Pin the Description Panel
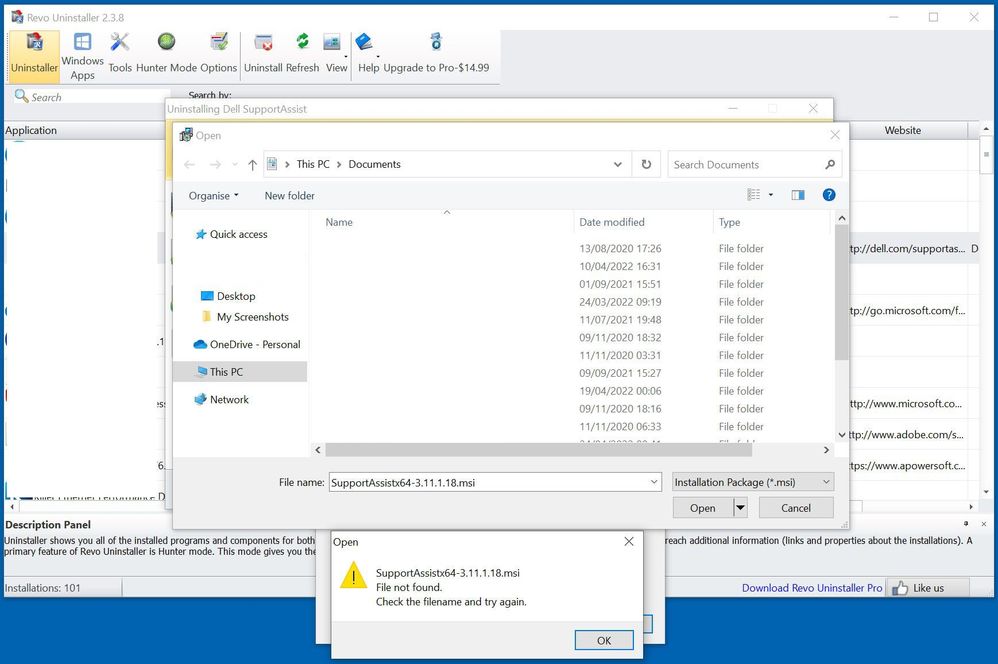 click(x=966, y=524)
